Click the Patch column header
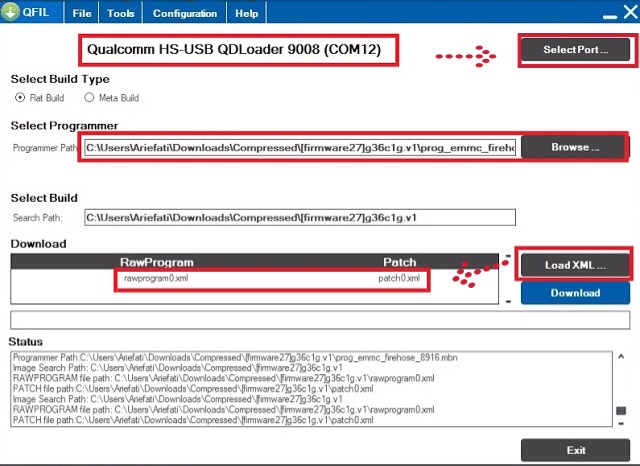 400,262
